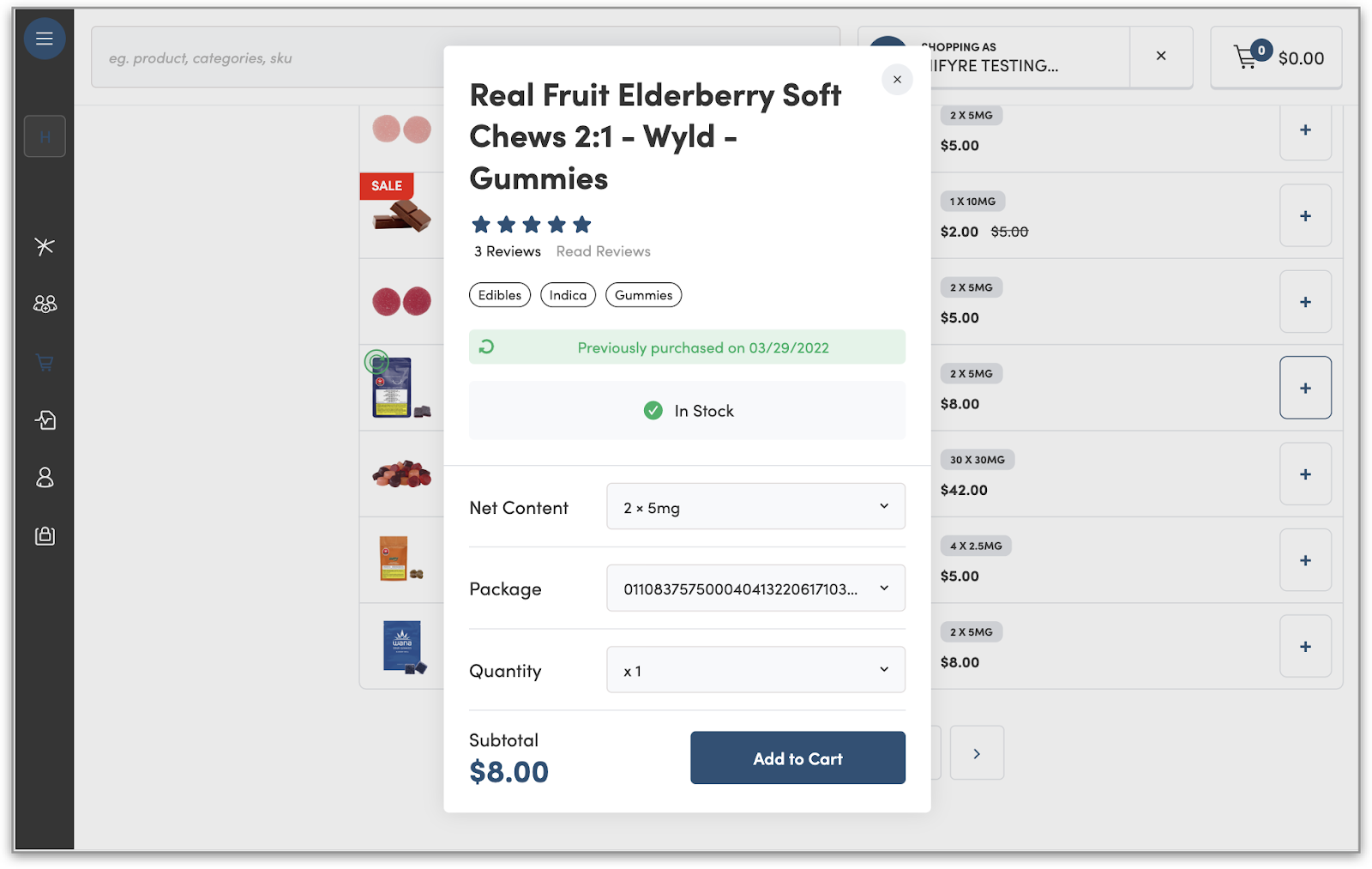
Task: Open the cart showing $0.00
Action: pos(1276,57)
